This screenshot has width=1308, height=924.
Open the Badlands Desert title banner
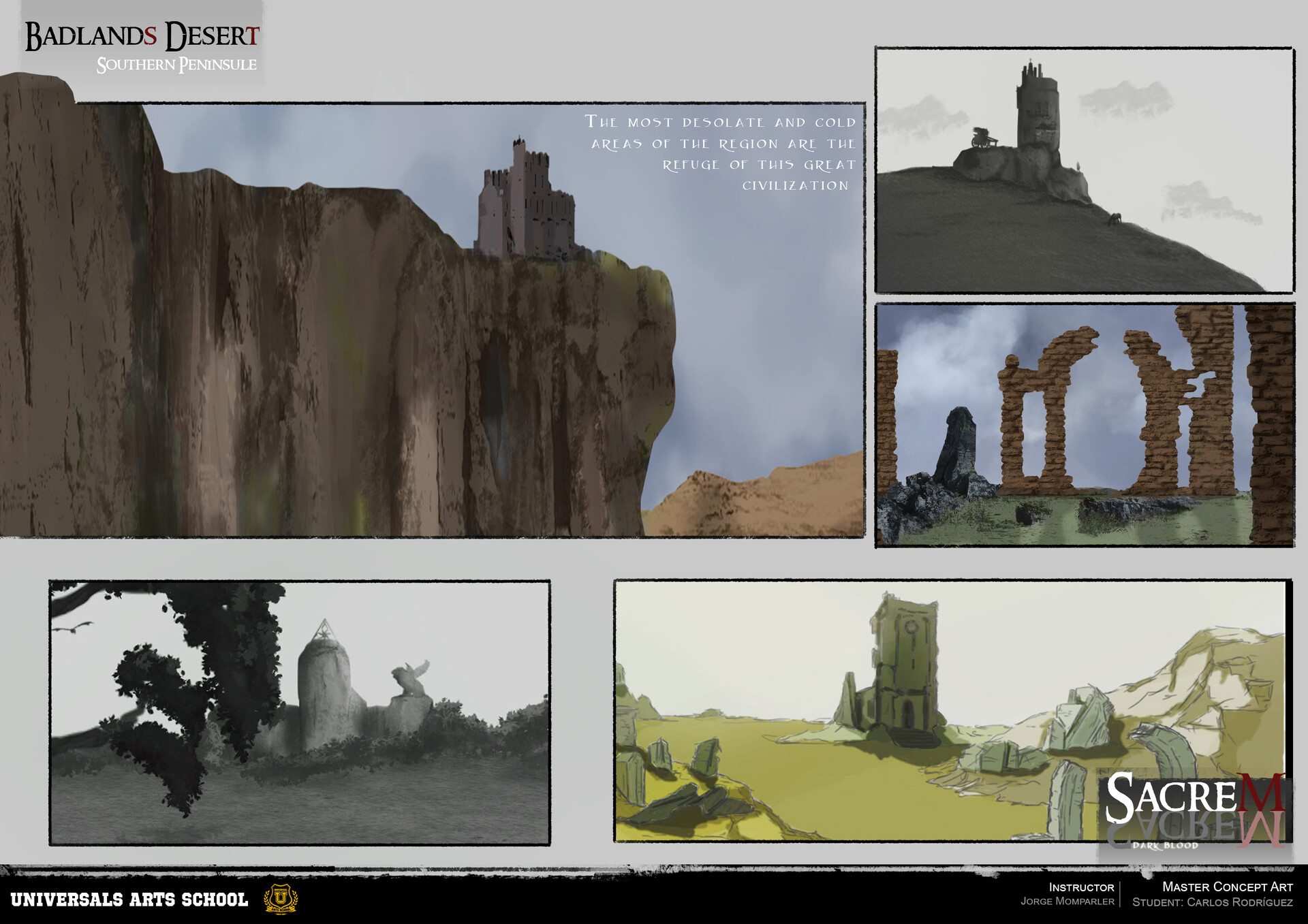(142, 34)
